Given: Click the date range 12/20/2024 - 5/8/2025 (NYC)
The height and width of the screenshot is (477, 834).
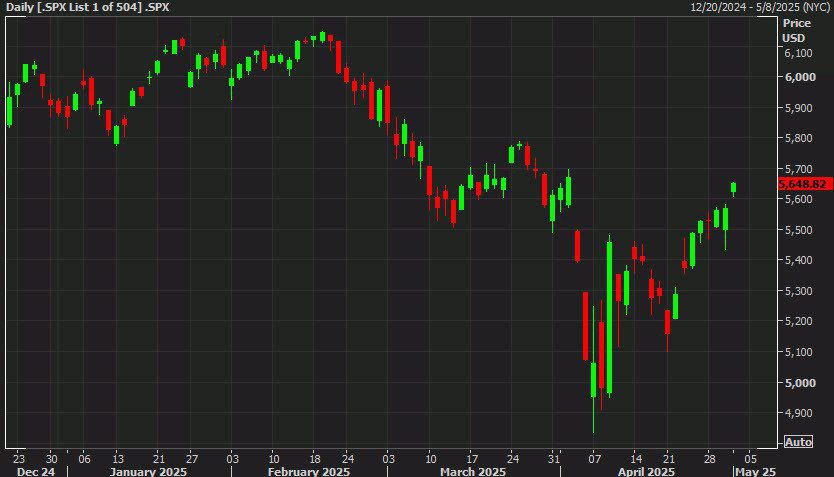Looking at the screenshot, I should [760, 7].
